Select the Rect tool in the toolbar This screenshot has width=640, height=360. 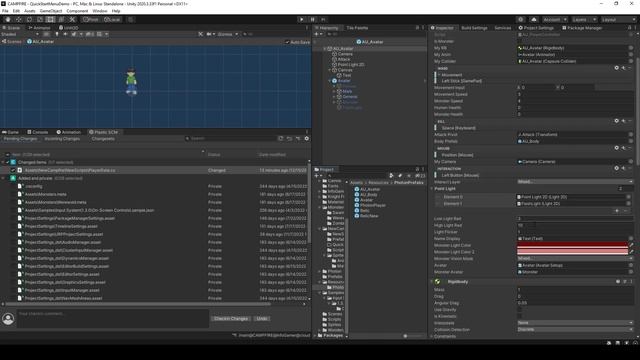click(x=51, y=19)
